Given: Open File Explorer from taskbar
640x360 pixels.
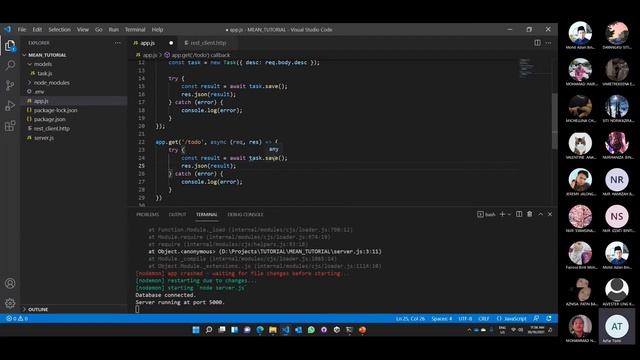Looking at the screenshot, I should coord(273,330).
